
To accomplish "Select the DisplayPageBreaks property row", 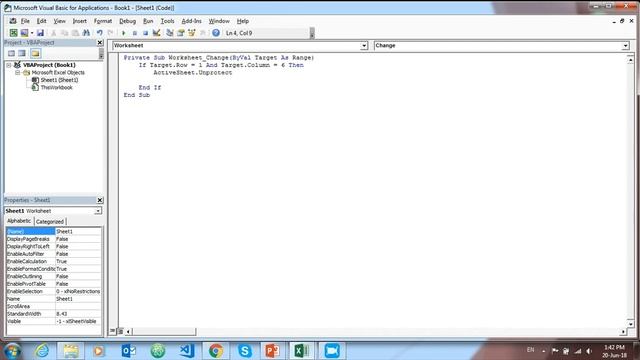I will (x=53, y=239).
